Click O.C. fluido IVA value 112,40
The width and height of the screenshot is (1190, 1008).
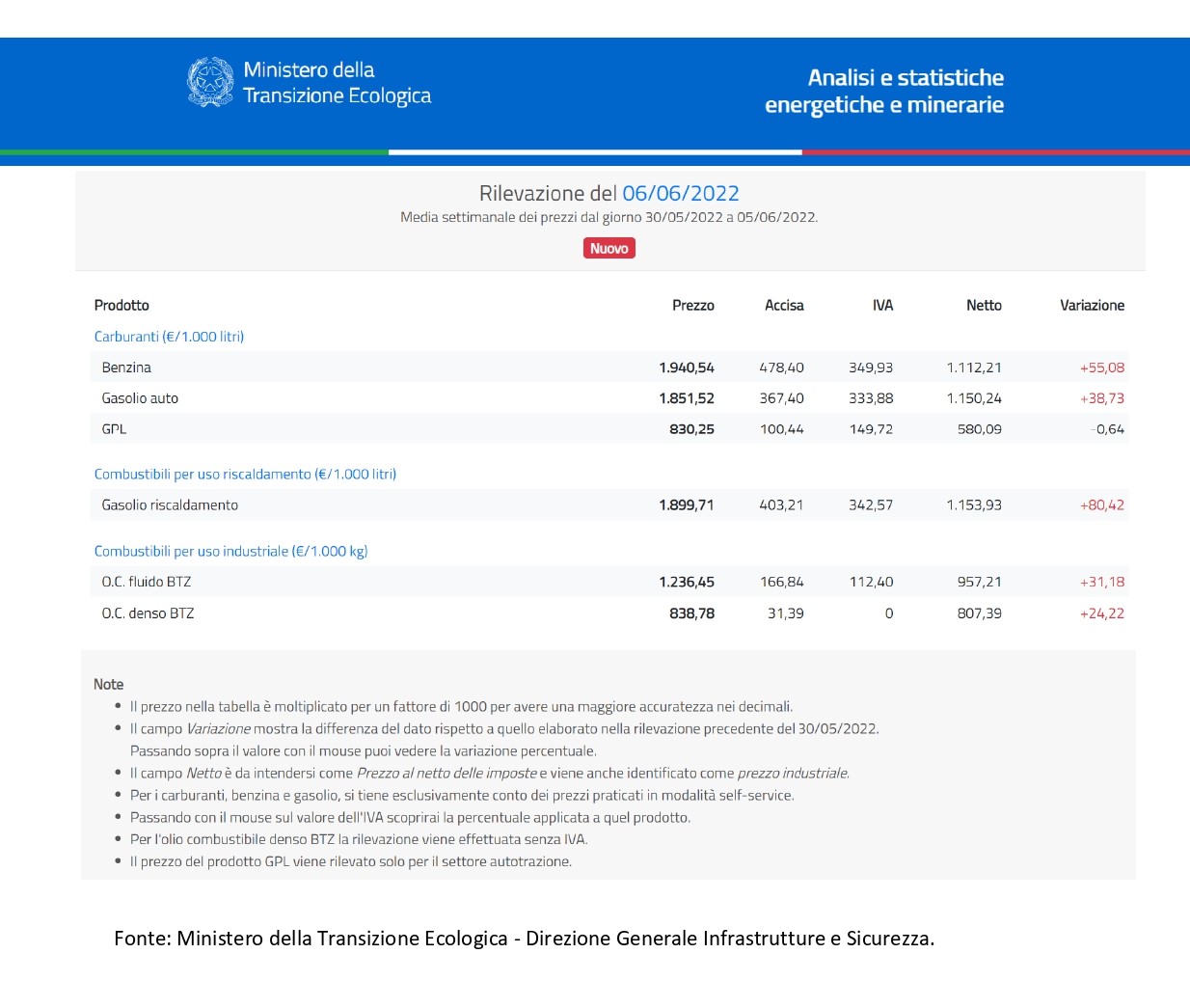pos(871,582)
